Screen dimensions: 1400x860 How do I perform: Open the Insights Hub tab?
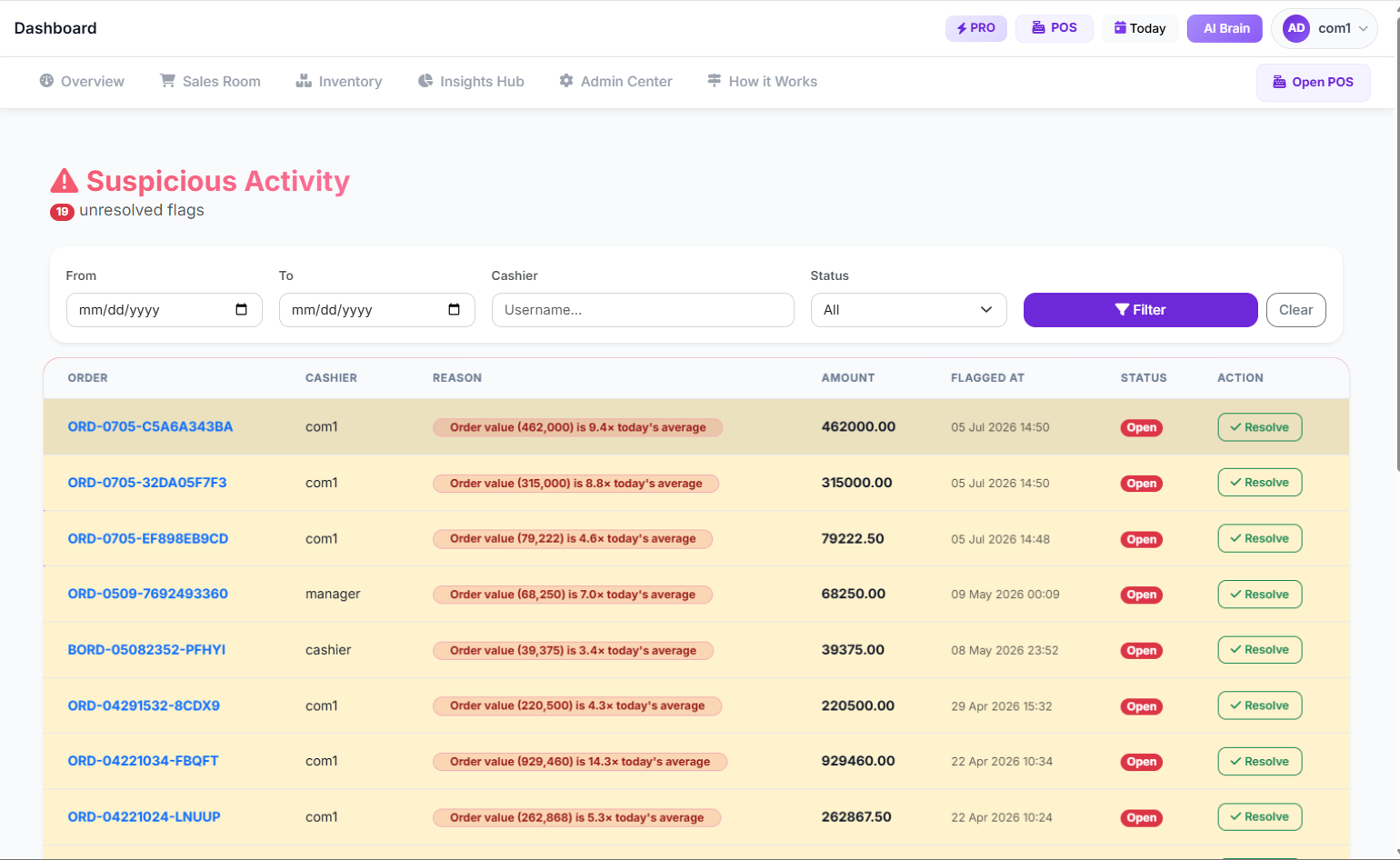(471, 82)
